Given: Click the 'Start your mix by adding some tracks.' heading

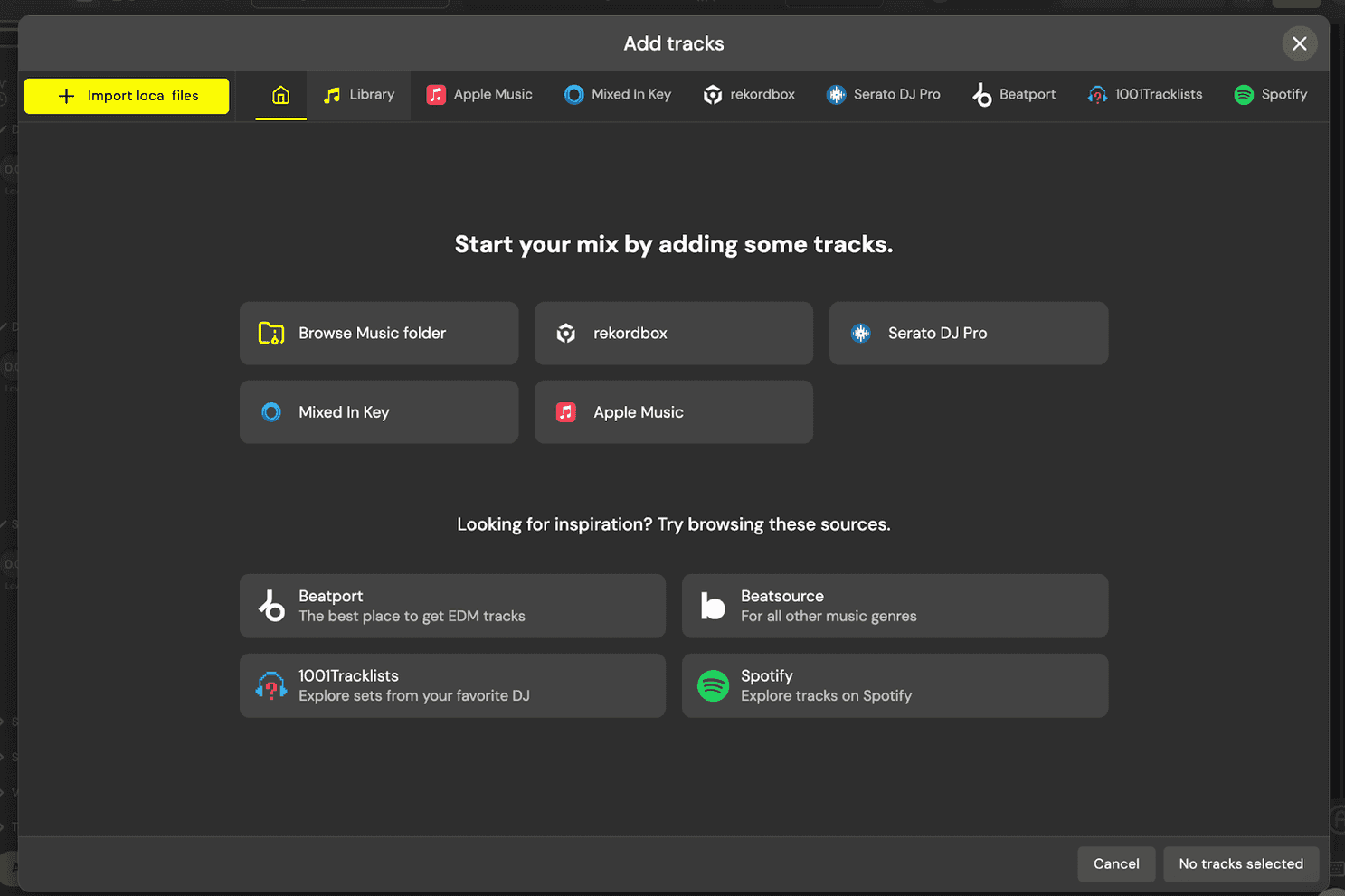Looking at the screenshot, I should click(674, 245).
